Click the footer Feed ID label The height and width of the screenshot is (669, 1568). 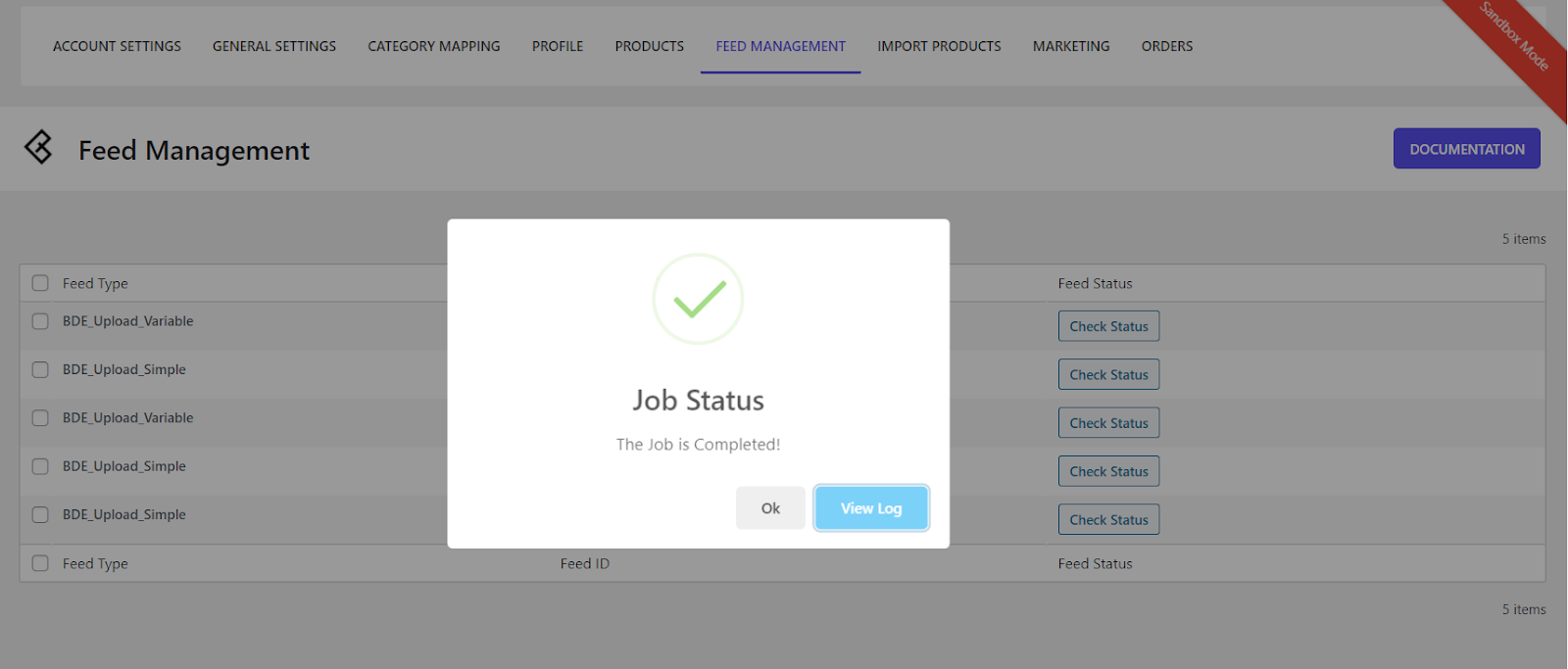click(585, 563)
